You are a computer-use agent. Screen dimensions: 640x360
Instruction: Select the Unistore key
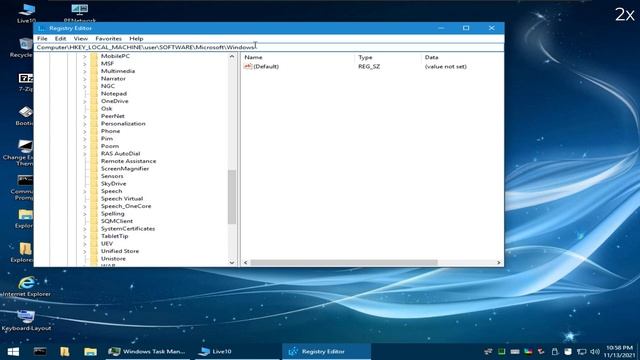tap(113, 259)
